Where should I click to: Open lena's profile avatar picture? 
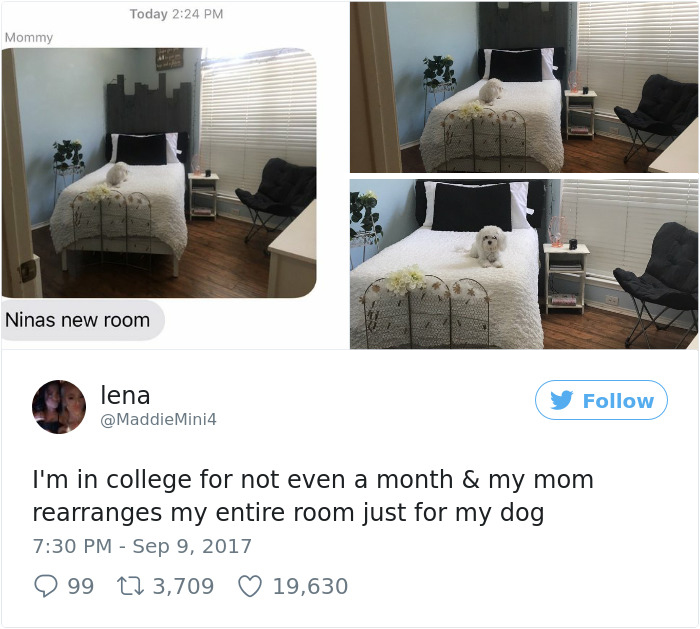pos(59,407)
